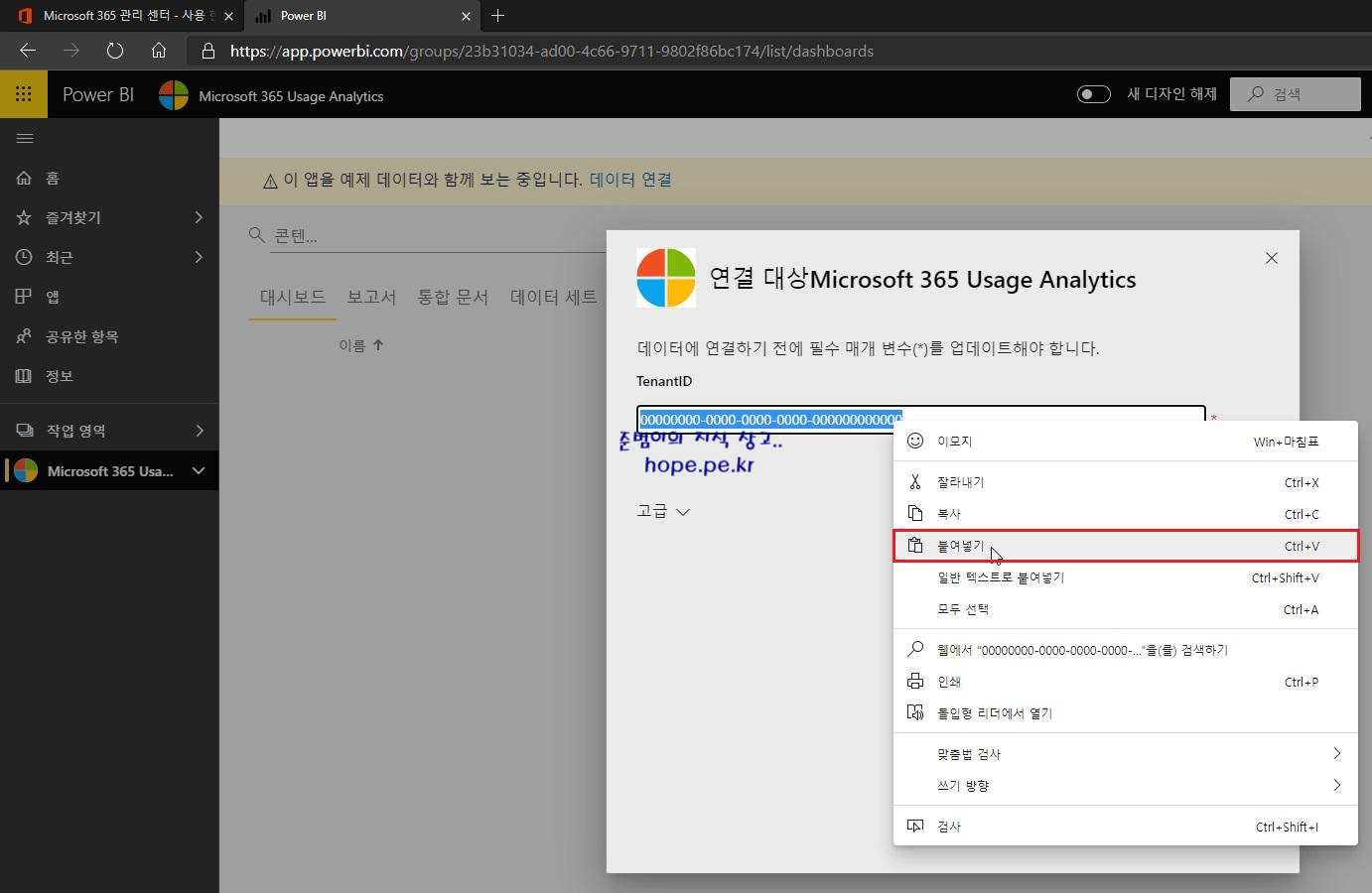The width and height of the screenshot is (1372, 893).
Task: Choose 붙여넣기 (paste) from context menu
Action: [1126, 546]
